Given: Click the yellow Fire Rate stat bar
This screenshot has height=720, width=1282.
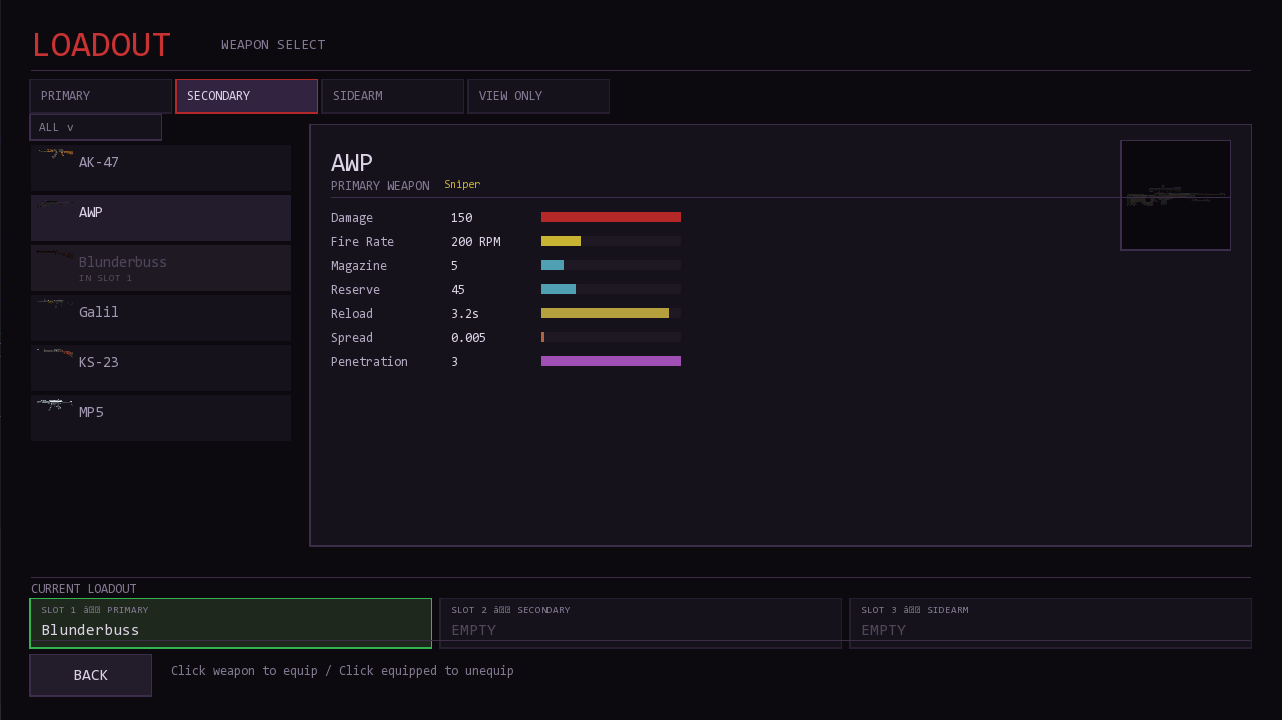Looking at the screenshot, I should pos(611,241).
